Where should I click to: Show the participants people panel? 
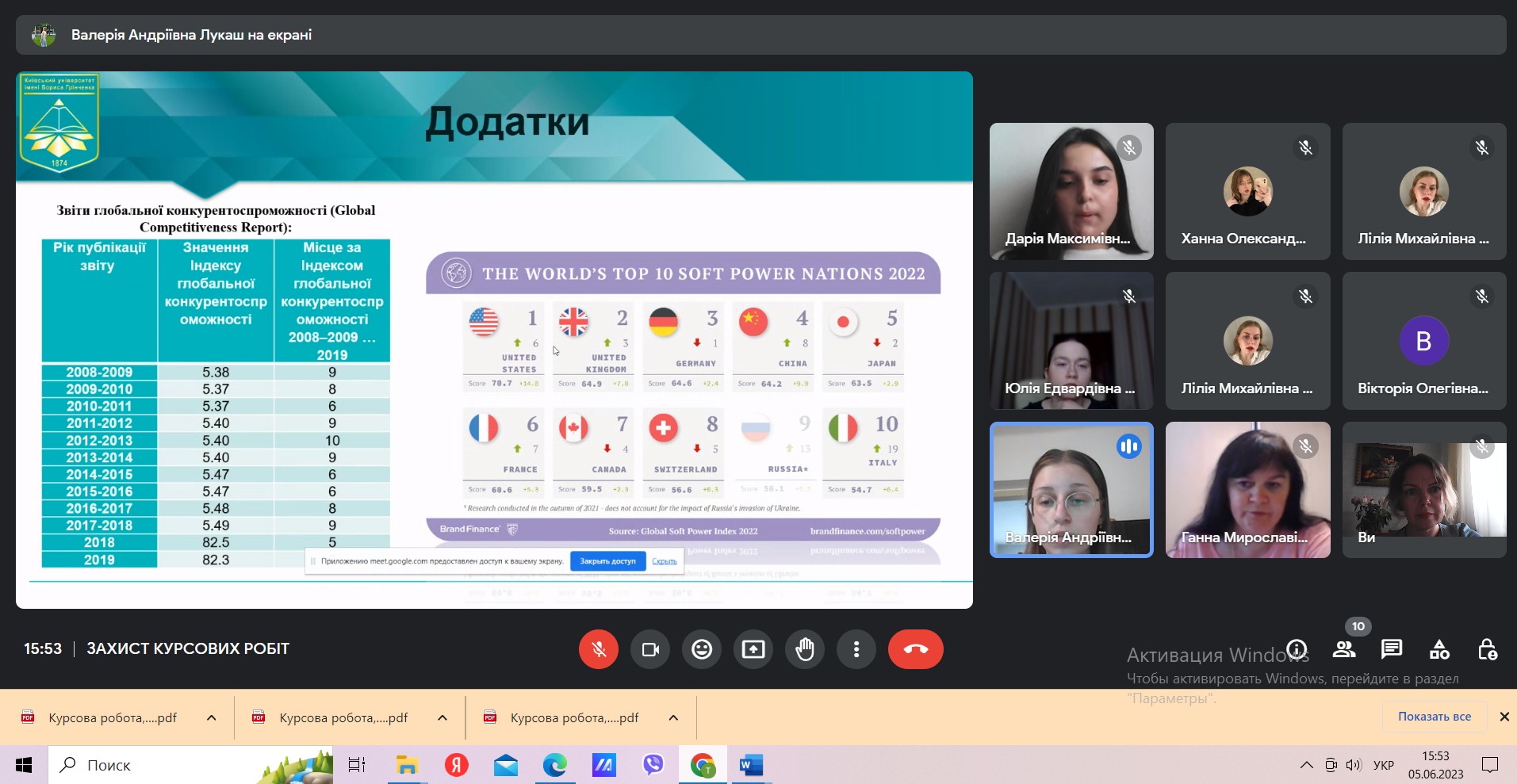(x=1344, y=649)
